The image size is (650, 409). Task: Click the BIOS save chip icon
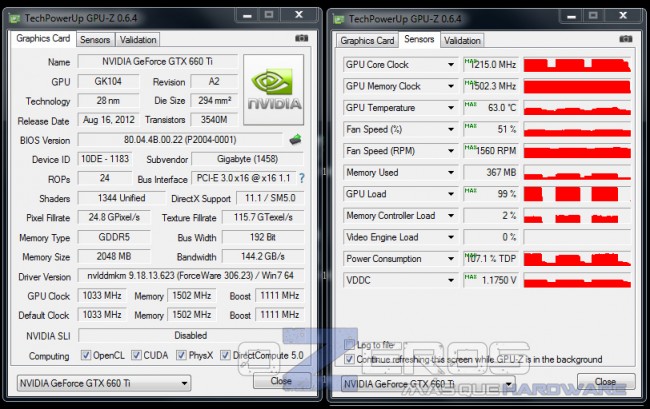[295, 139]
